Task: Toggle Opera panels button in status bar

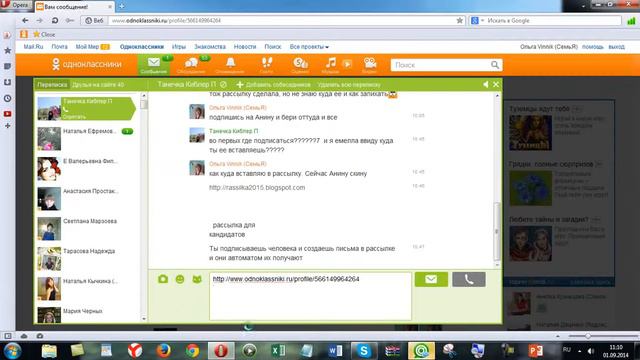Action: tap(8, 336)
